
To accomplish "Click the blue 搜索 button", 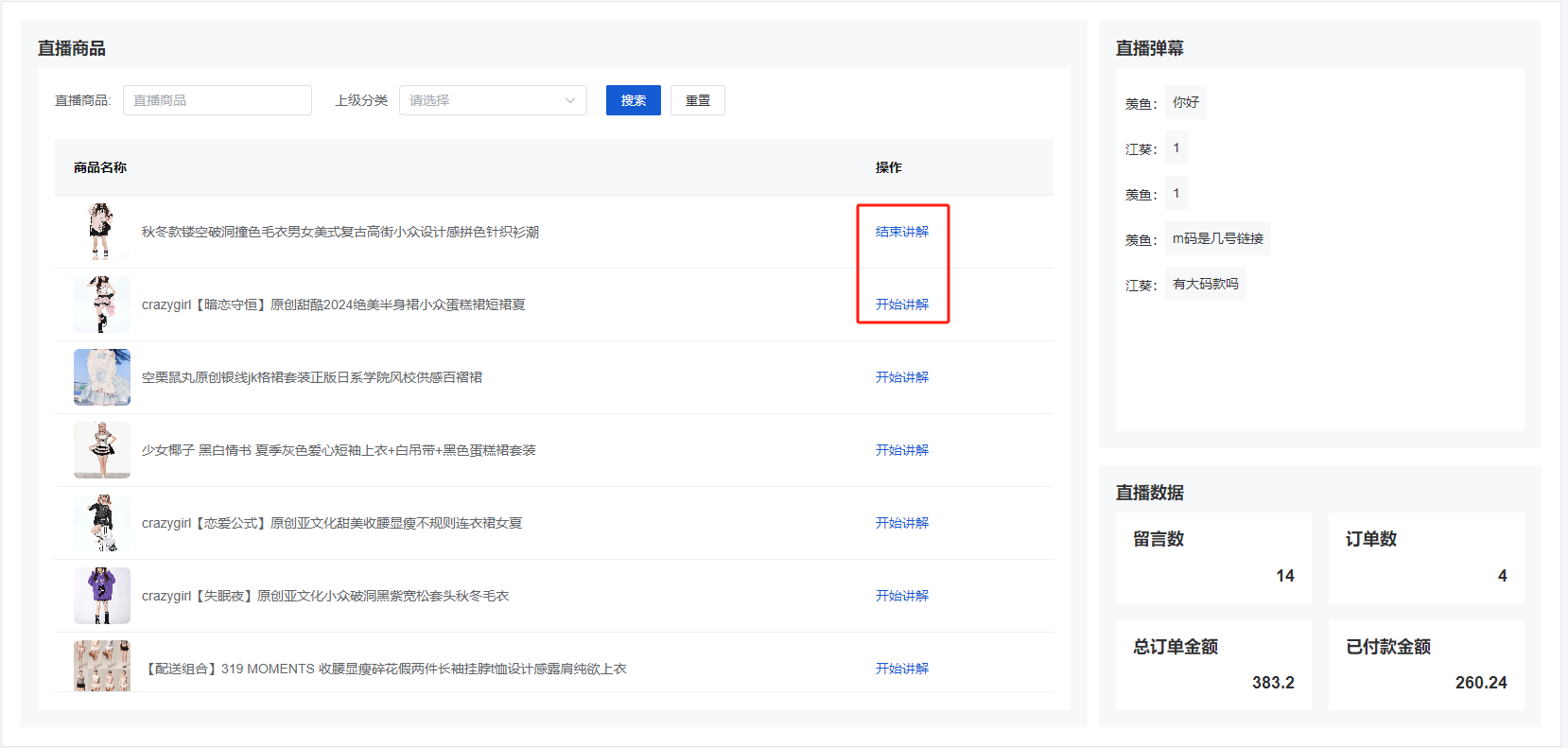I will coord(634,100).
